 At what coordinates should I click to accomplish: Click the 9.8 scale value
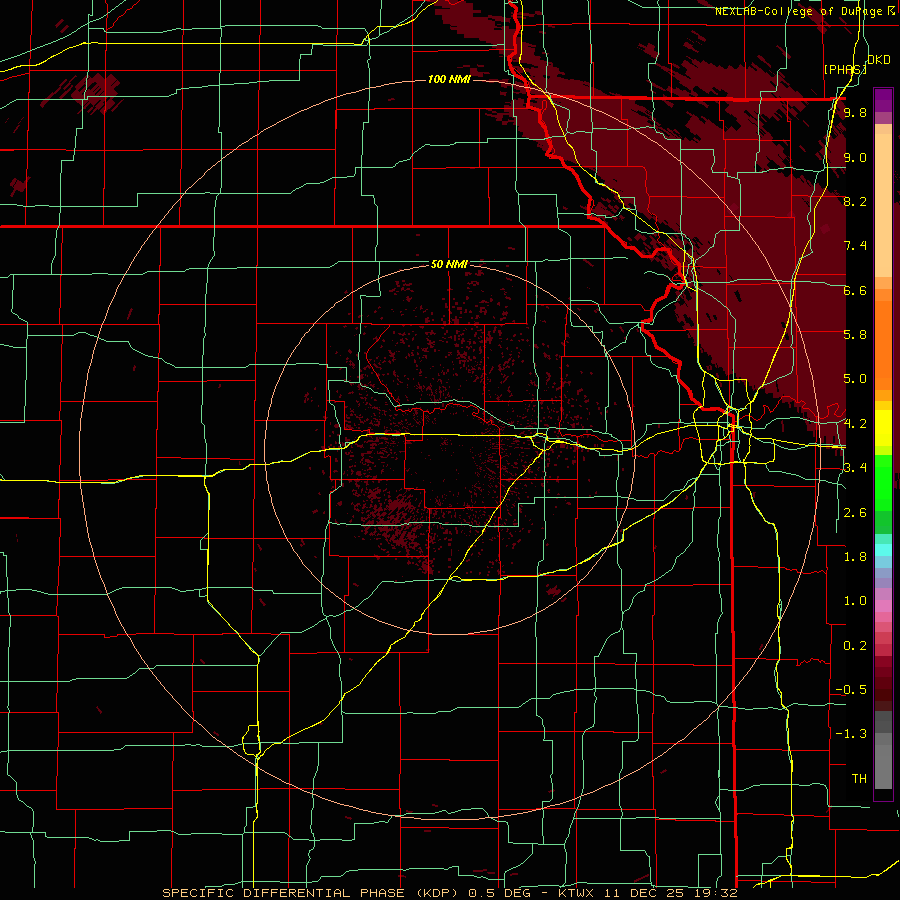click(855, 112)
